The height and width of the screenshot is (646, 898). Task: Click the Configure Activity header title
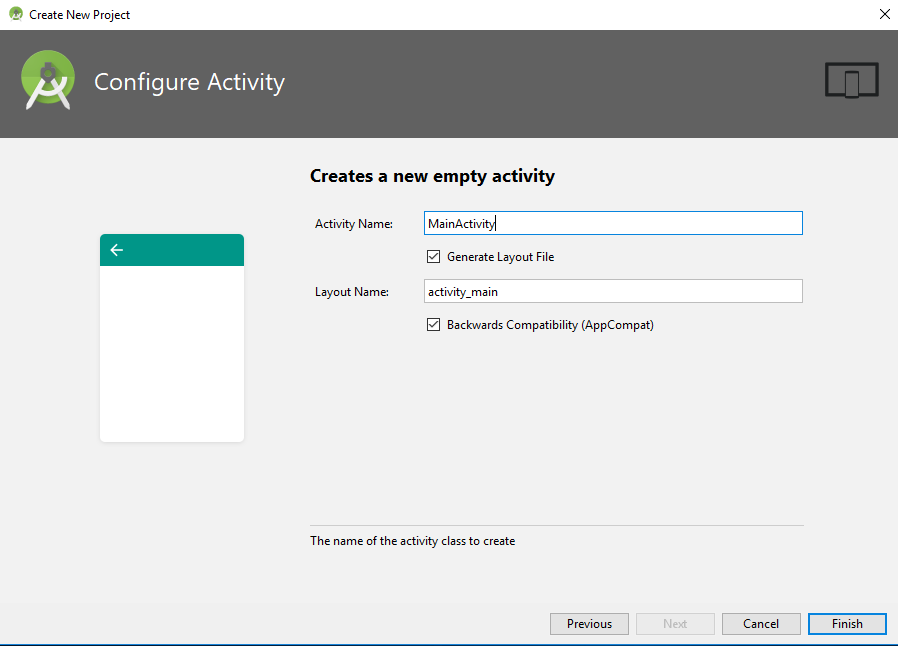pos(189,82)
